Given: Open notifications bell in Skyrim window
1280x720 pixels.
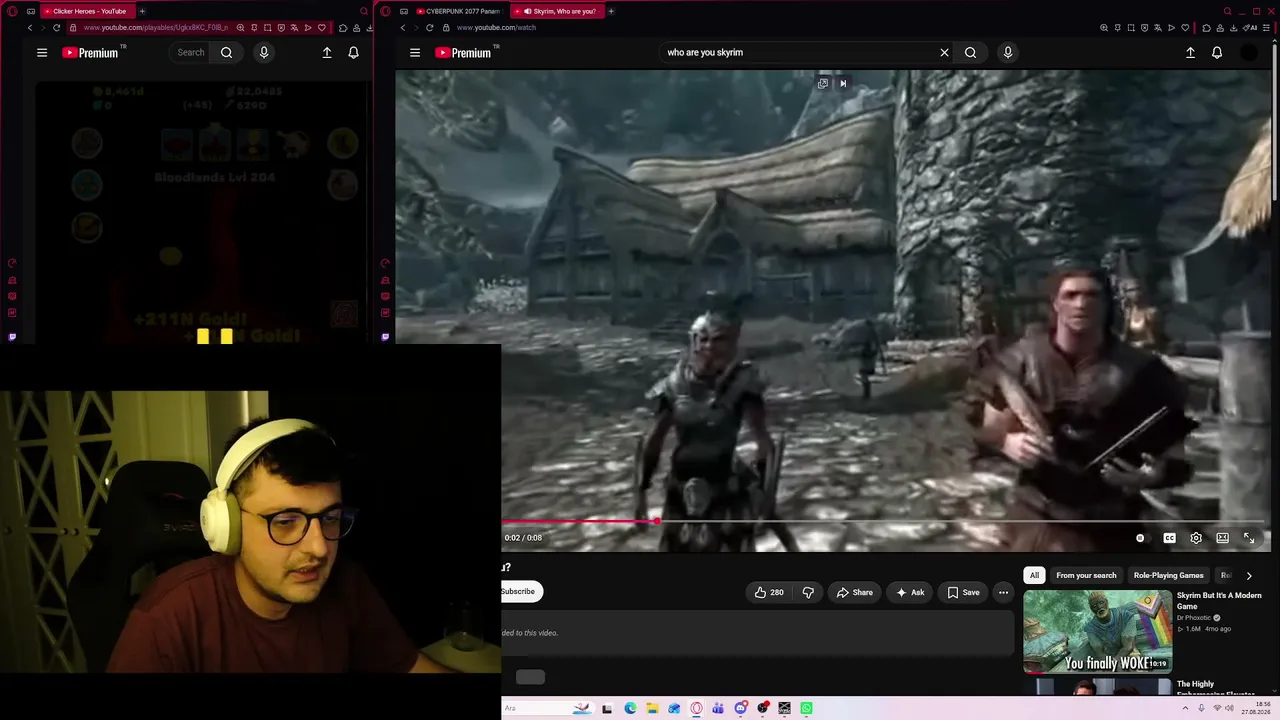Looking at the screenshot, I should coord(1217,52).
